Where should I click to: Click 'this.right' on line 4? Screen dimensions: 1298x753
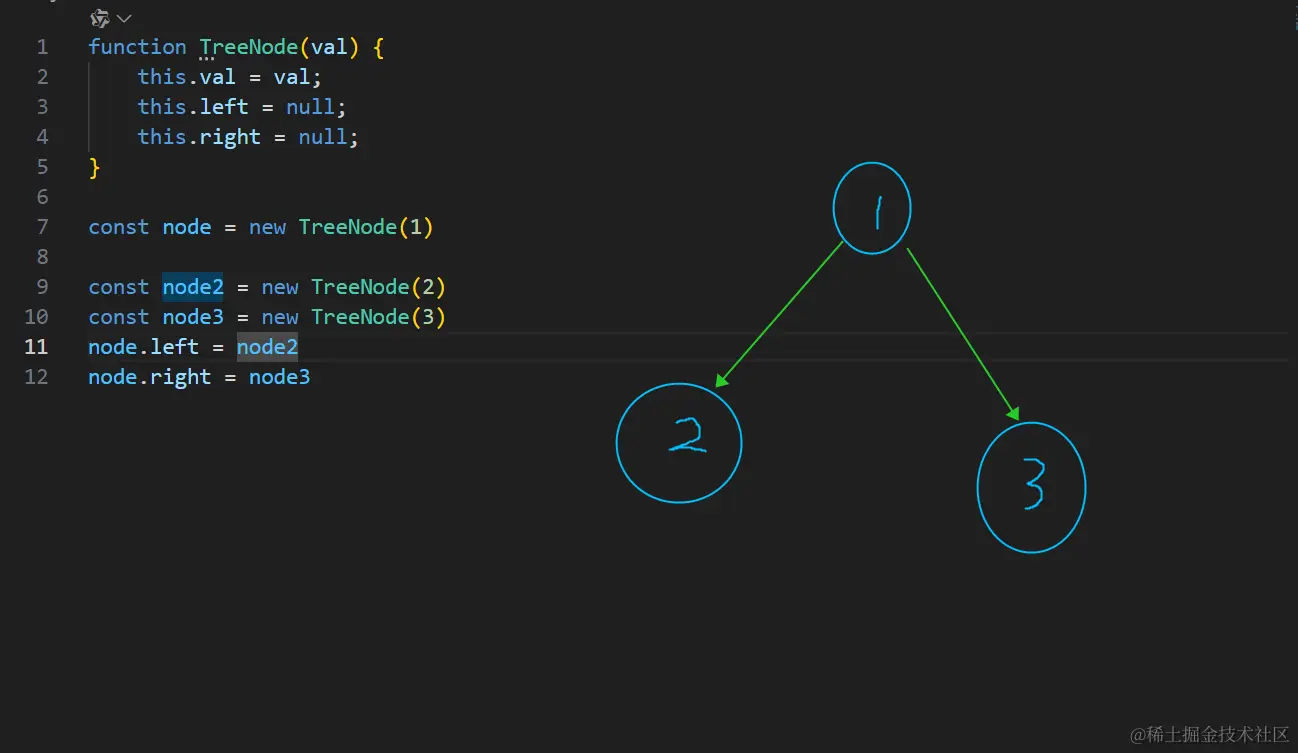199,137
